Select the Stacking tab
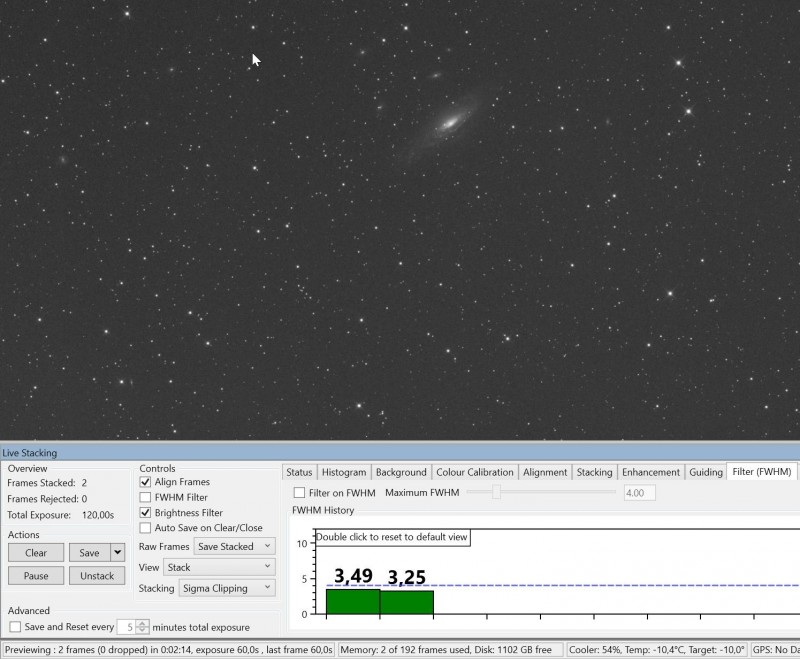800x659 pixels. click(x=594, y=472)
